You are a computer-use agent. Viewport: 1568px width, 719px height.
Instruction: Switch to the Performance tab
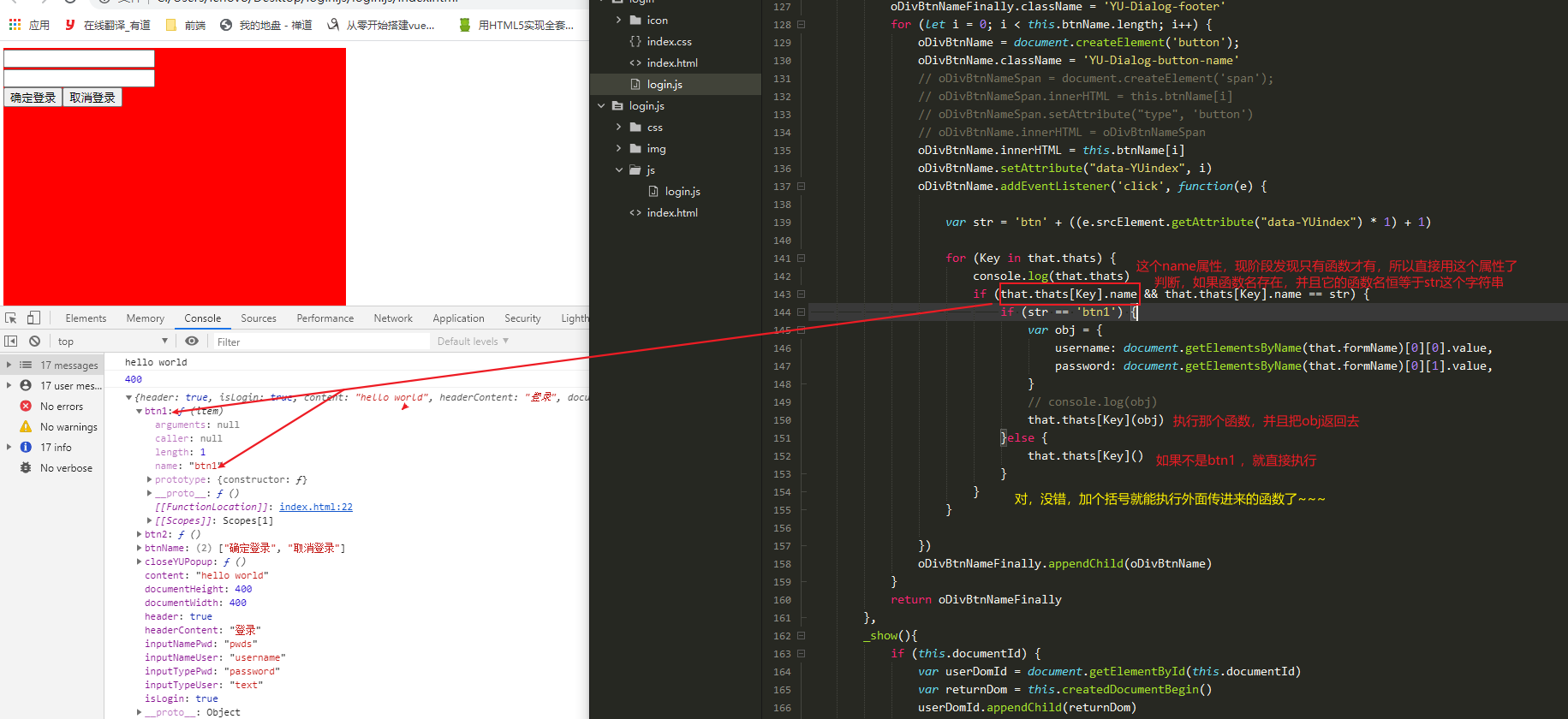(325, 318)
